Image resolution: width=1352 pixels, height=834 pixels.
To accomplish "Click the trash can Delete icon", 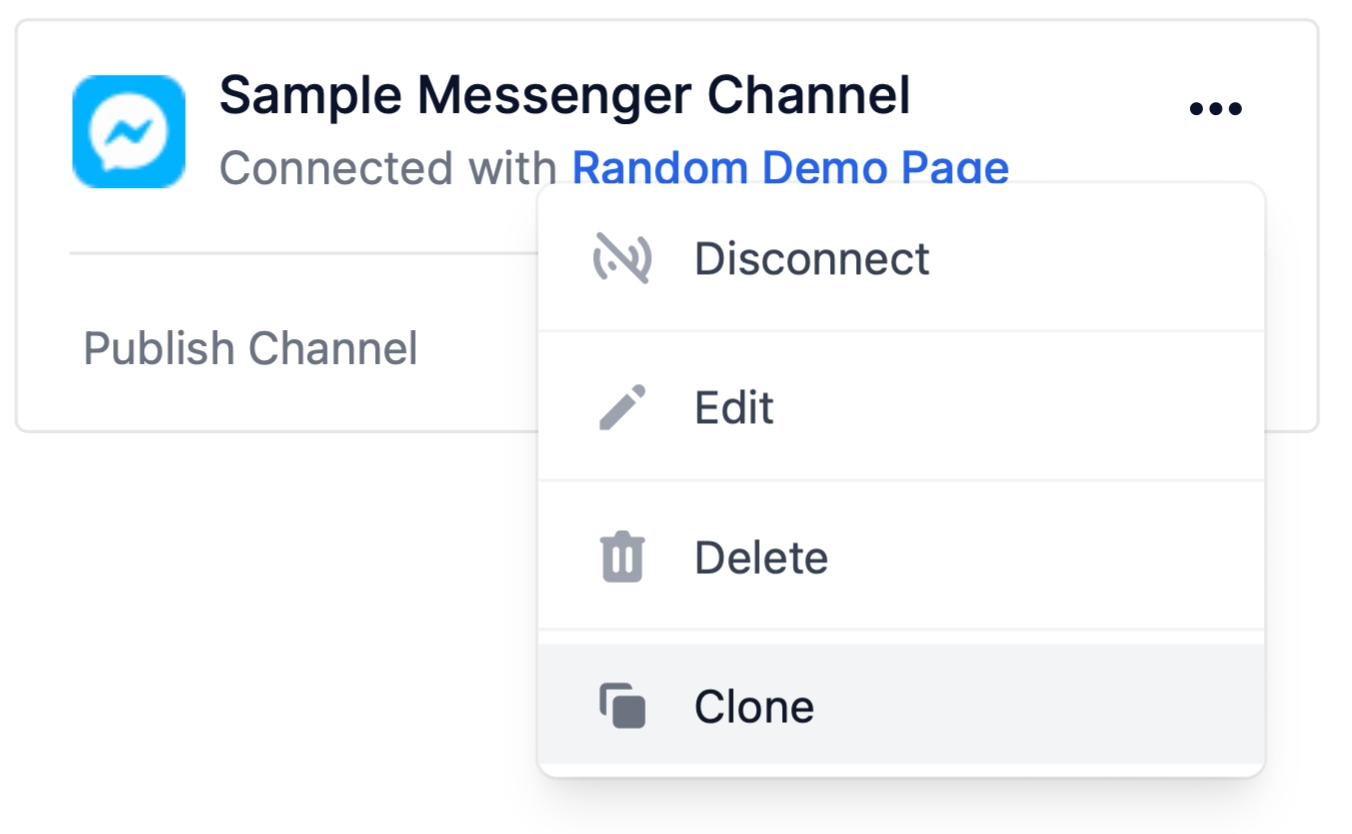I will point(622,557).
